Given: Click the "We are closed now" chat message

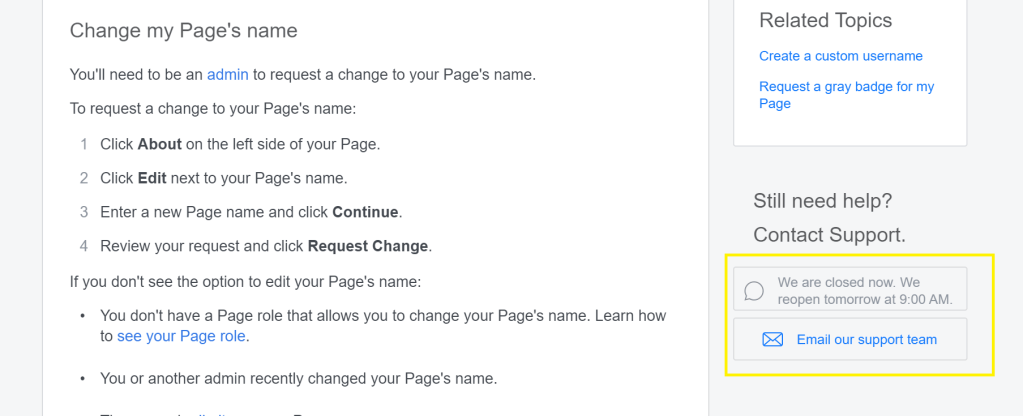Looking at the screenshot, I should [864, 291].
